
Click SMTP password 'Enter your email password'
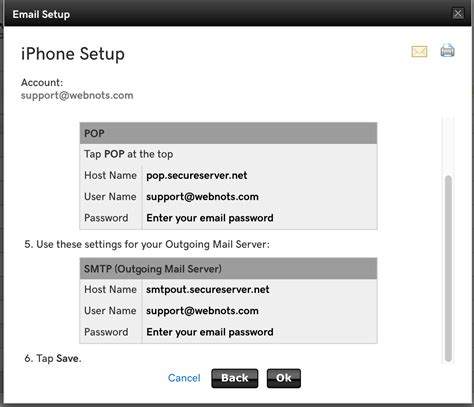(210, 332)
